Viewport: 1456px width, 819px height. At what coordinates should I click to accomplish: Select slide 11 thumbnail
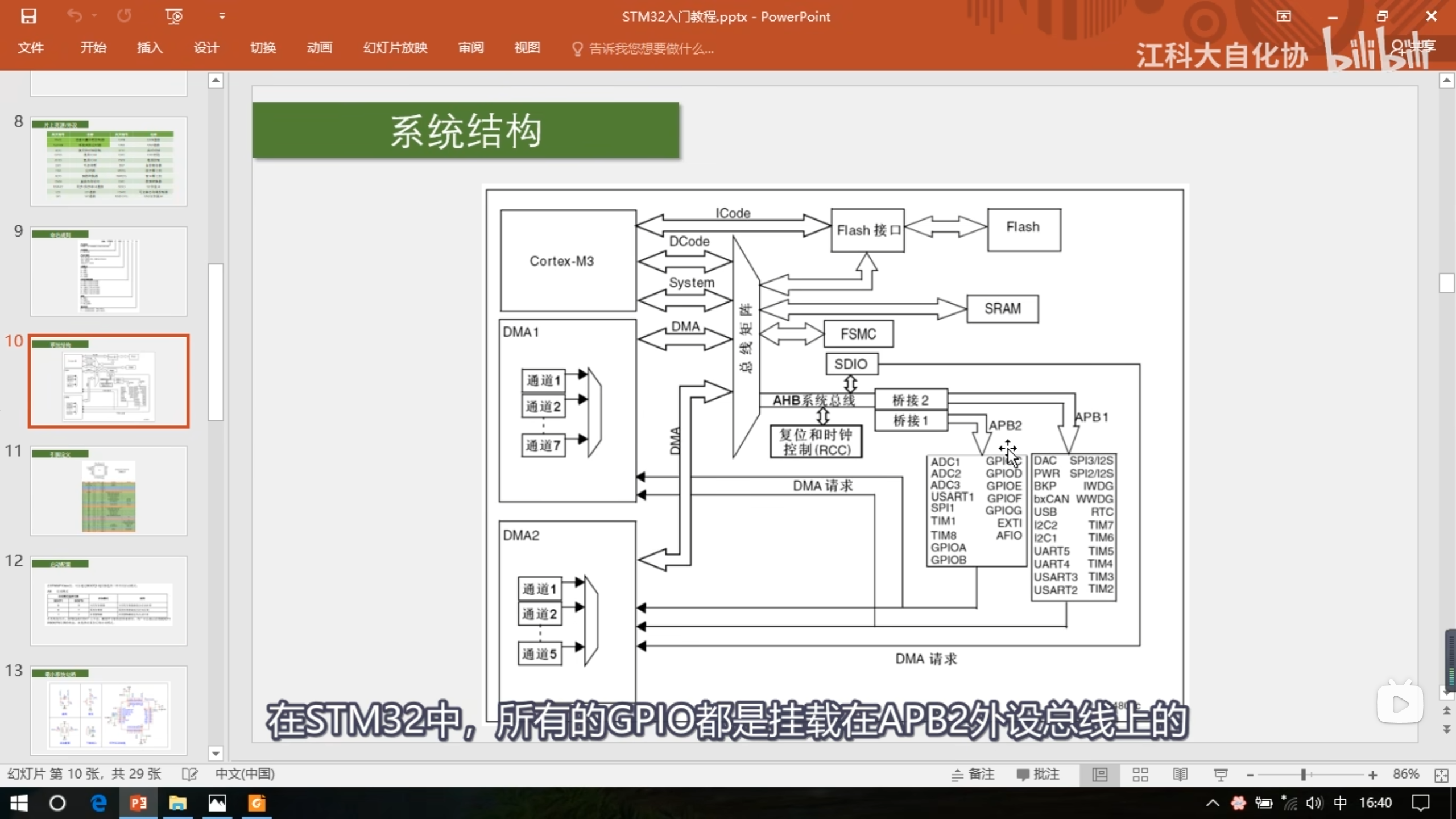pyautogui.click(x=108, y=491)
